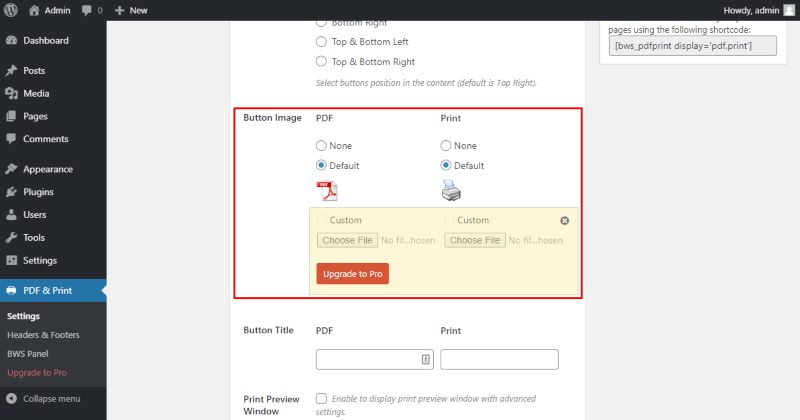Select the 'Print Preview Window' label
800x420 pixels.
tap(271, 405)
